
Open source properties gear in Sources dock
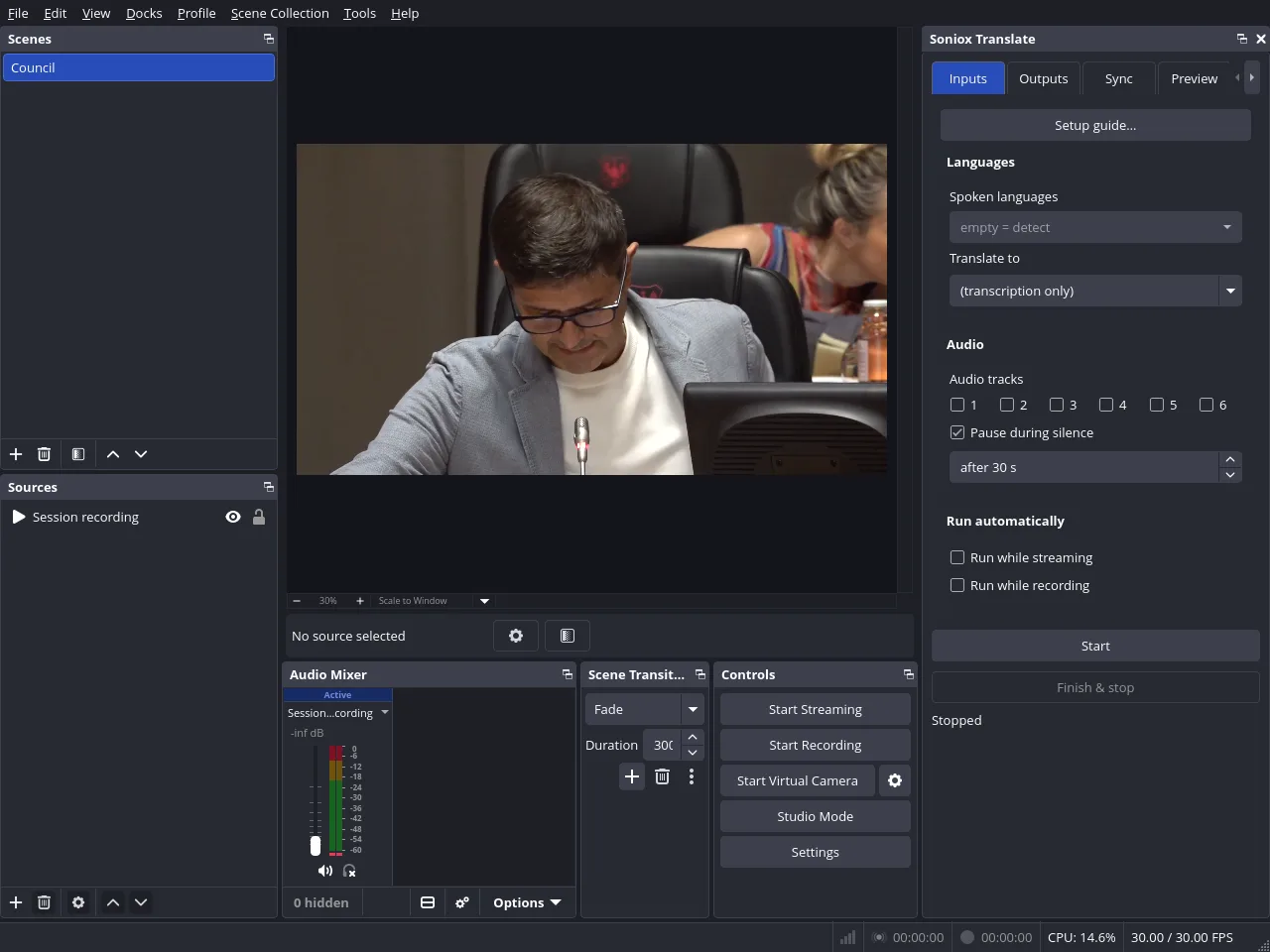tap(78, 902)
